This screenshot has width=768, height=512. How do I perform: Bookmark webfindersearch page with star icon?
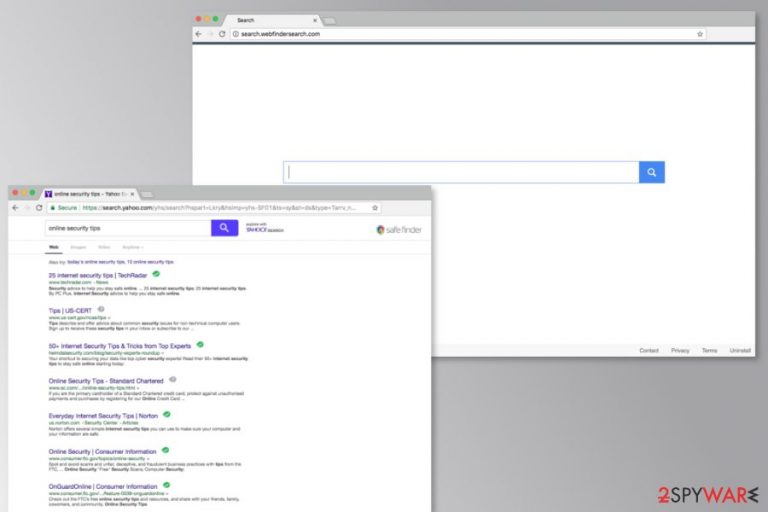tap(700, 34)
